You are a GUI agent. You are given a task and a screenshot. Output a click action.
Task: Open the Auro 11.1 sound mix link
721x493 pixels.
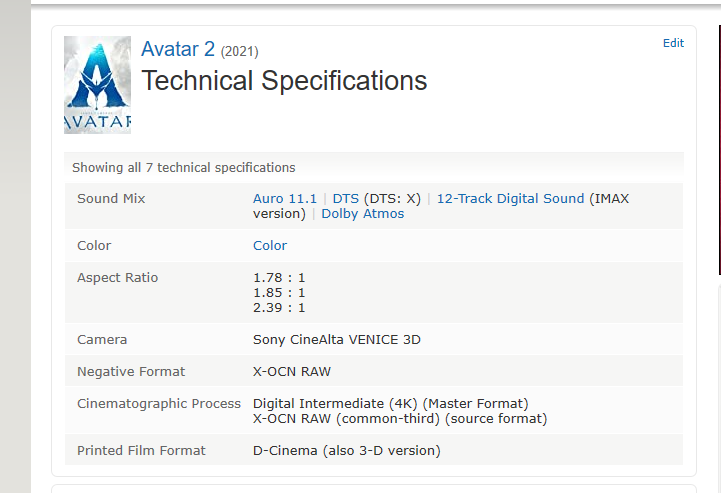(285, 199)
